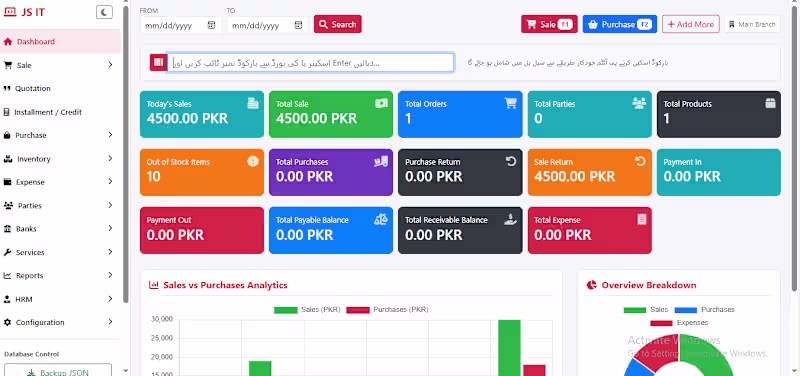The image size is (800, 376).
Task: Click the red barcode scanner icon
Action: [158, 62]
